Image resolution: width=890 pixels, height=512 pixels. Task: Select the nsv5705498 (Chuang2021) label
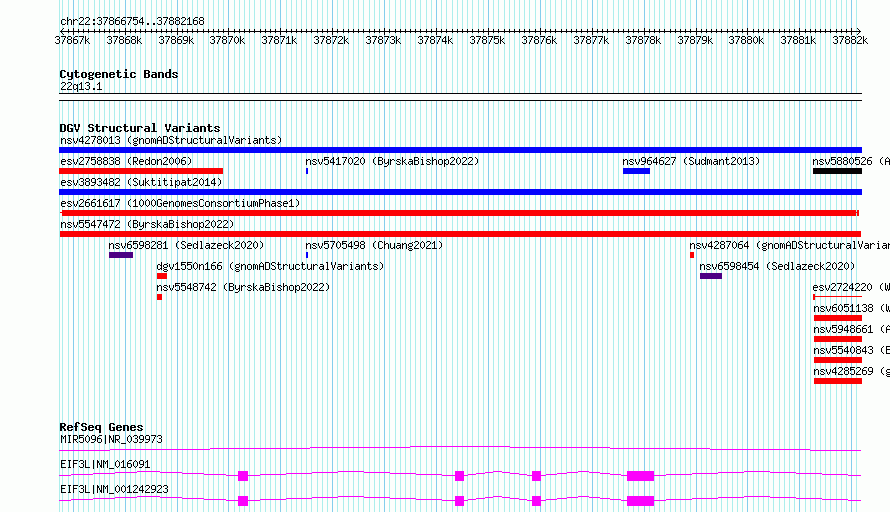tap(374, 245)
